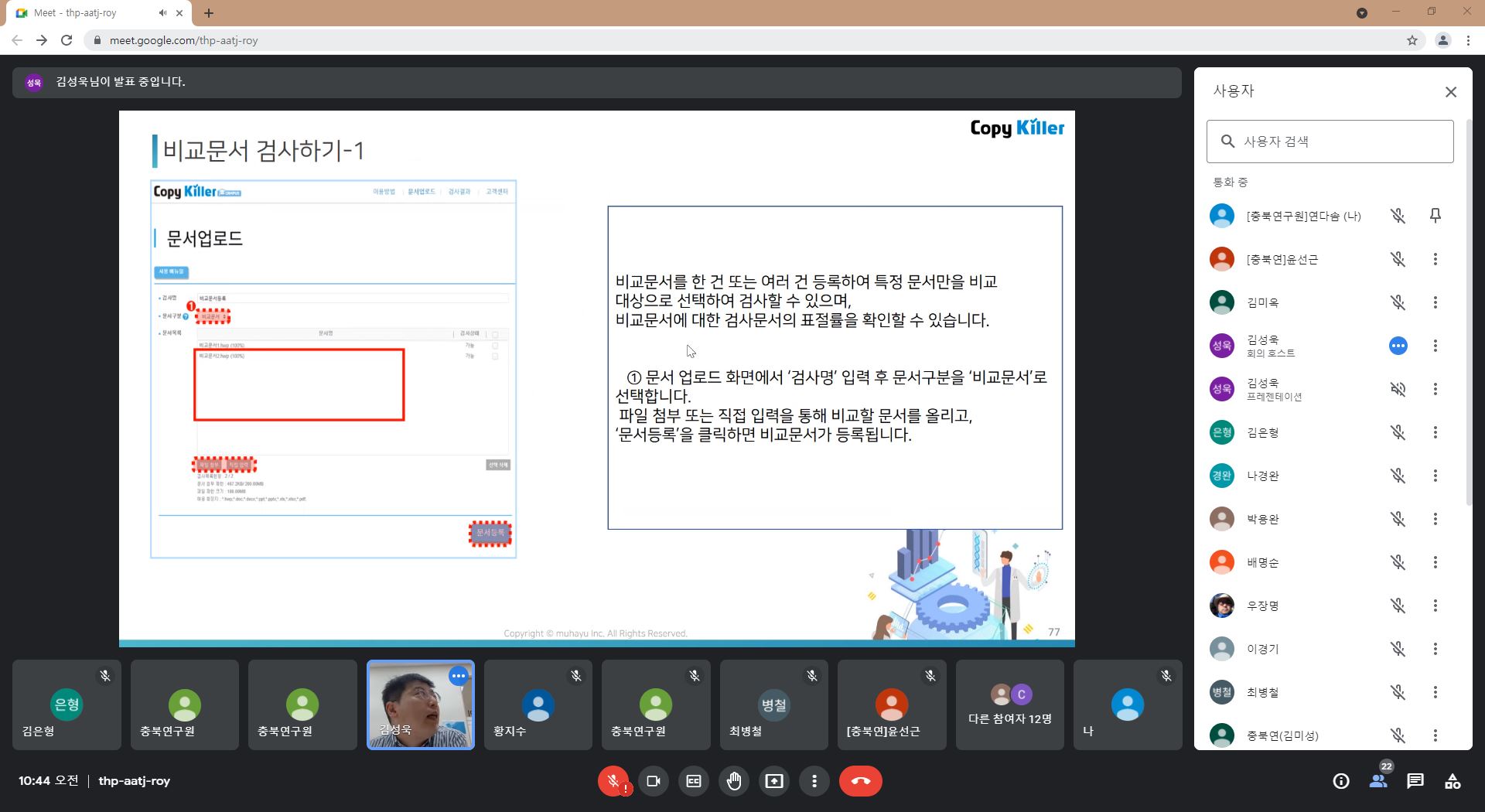The image size is (1485, 812).
Task: Go back in browser history
Action: pyautogui.click(x=17, y=40)
